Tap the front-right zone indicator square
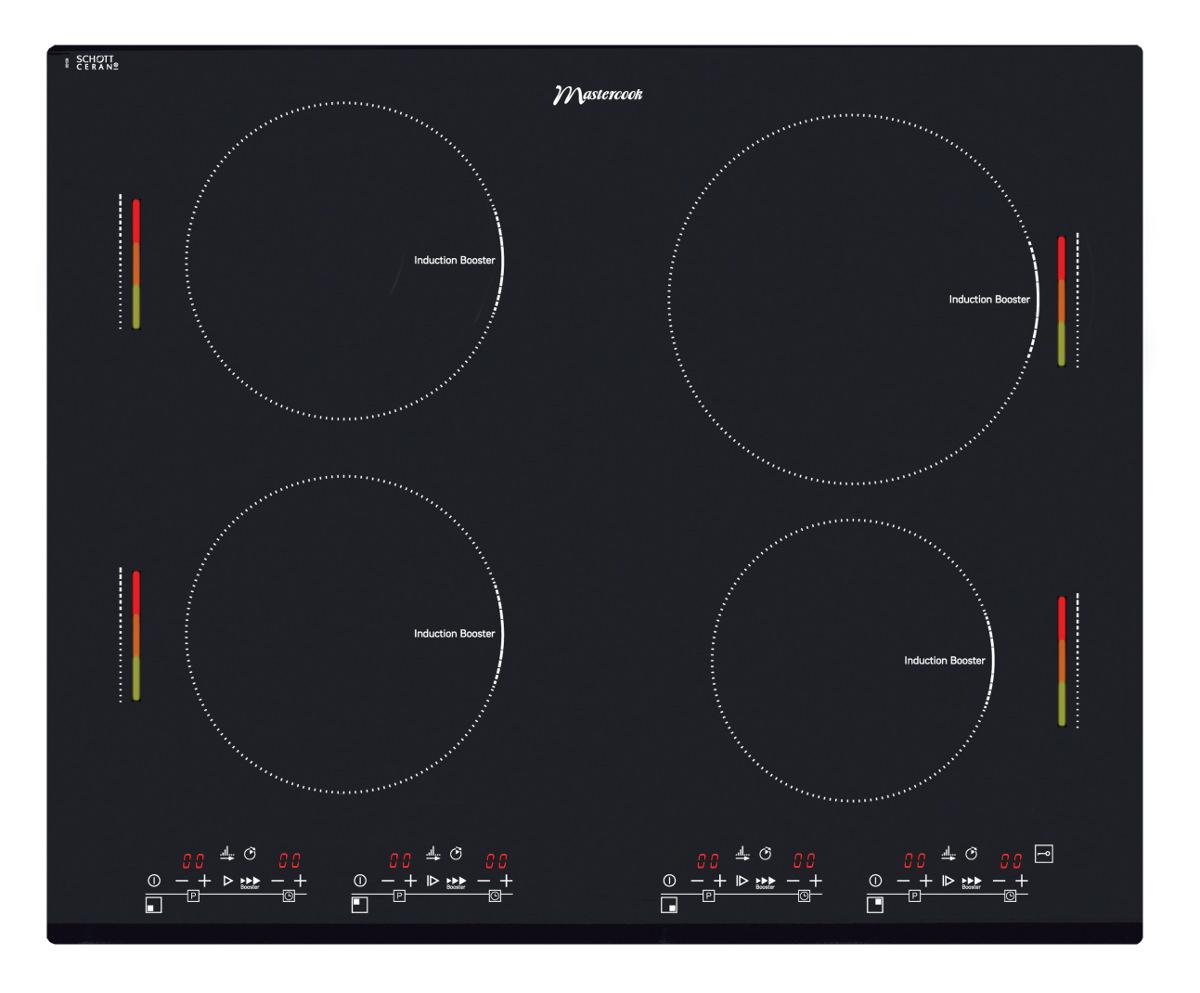Screen dimensions: 1200x993 click(669, 905)
